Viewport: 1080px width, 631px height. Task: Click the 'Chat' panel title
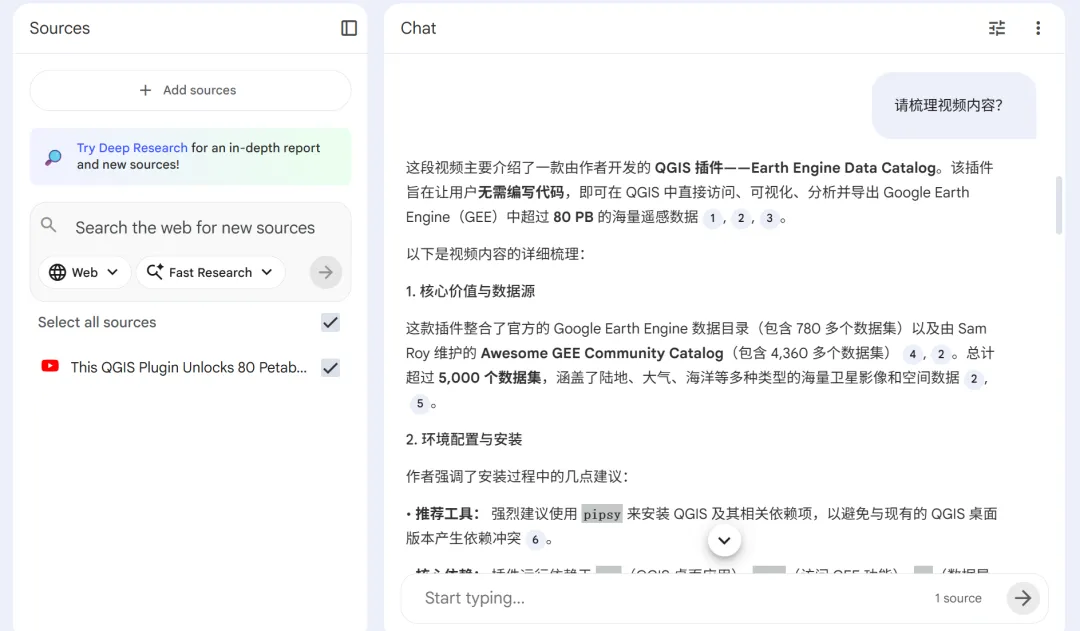click(x=418, y=28)
